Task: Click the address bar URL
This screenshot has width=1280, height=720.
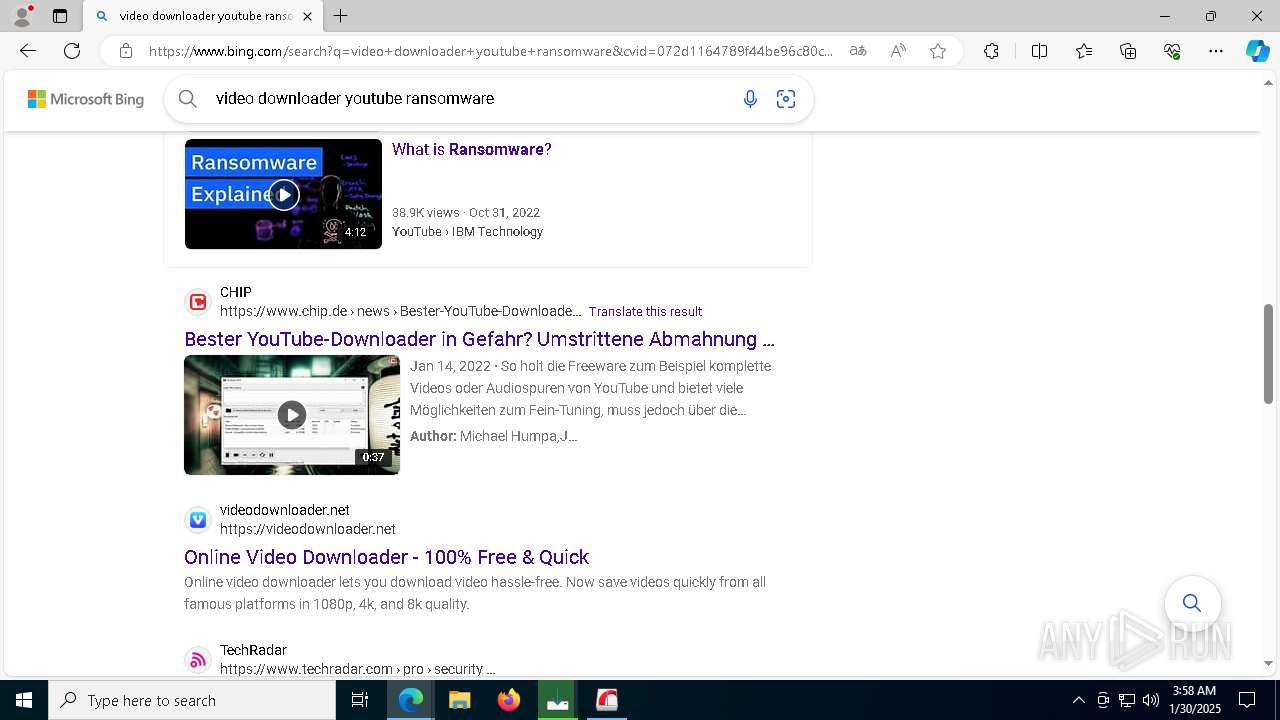Action: click(x=490, y=51)
